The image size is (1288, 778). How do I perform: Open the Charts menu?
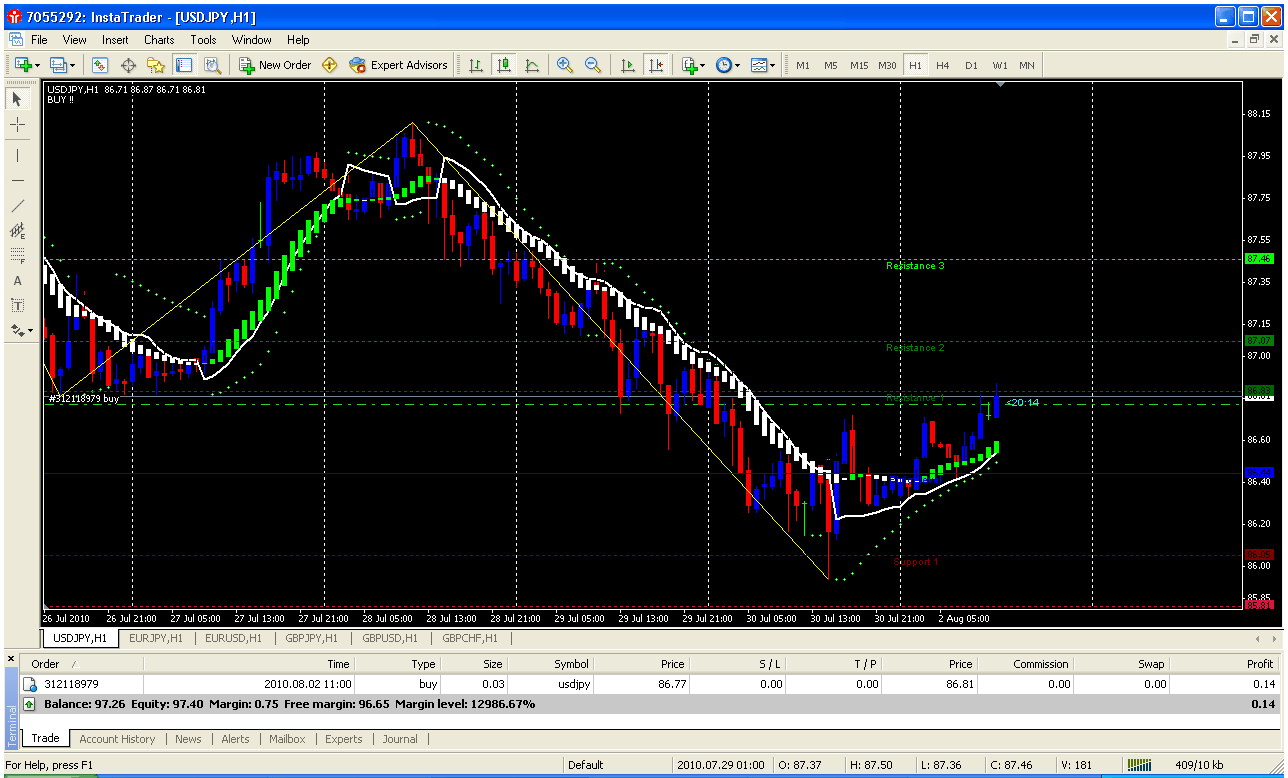[159, 40]
